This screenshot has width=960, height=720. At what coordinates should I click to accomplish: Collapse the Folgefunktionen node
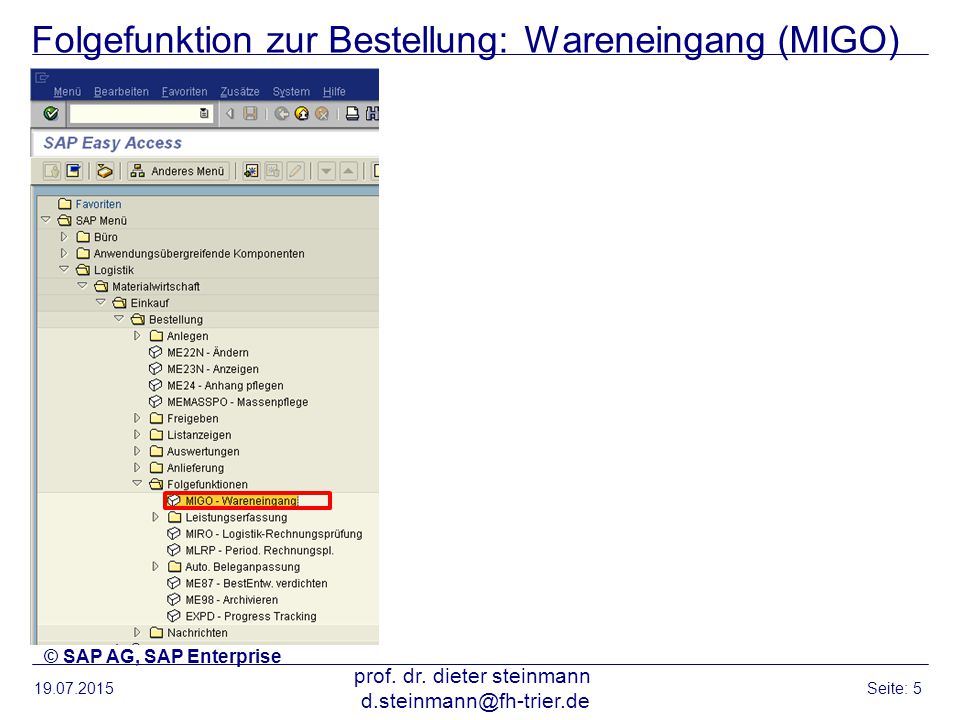(x=138, y=483)
